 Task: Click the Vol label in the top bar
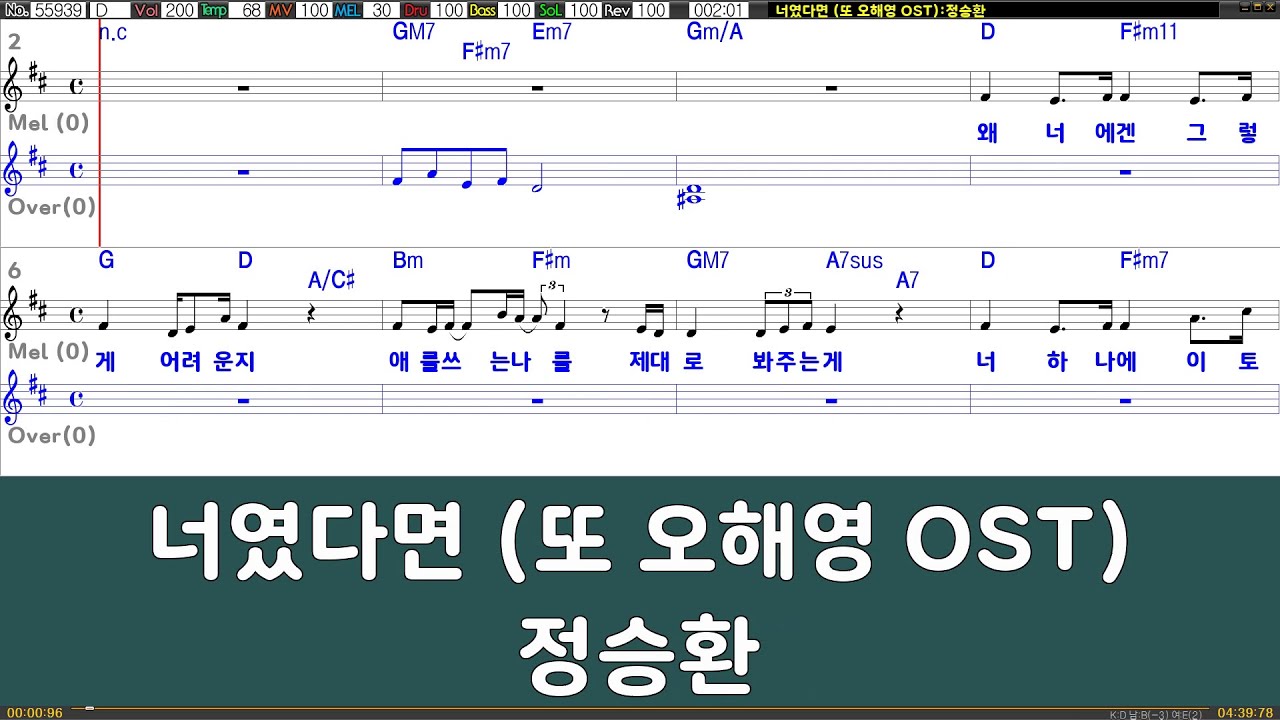pos(147,10)
